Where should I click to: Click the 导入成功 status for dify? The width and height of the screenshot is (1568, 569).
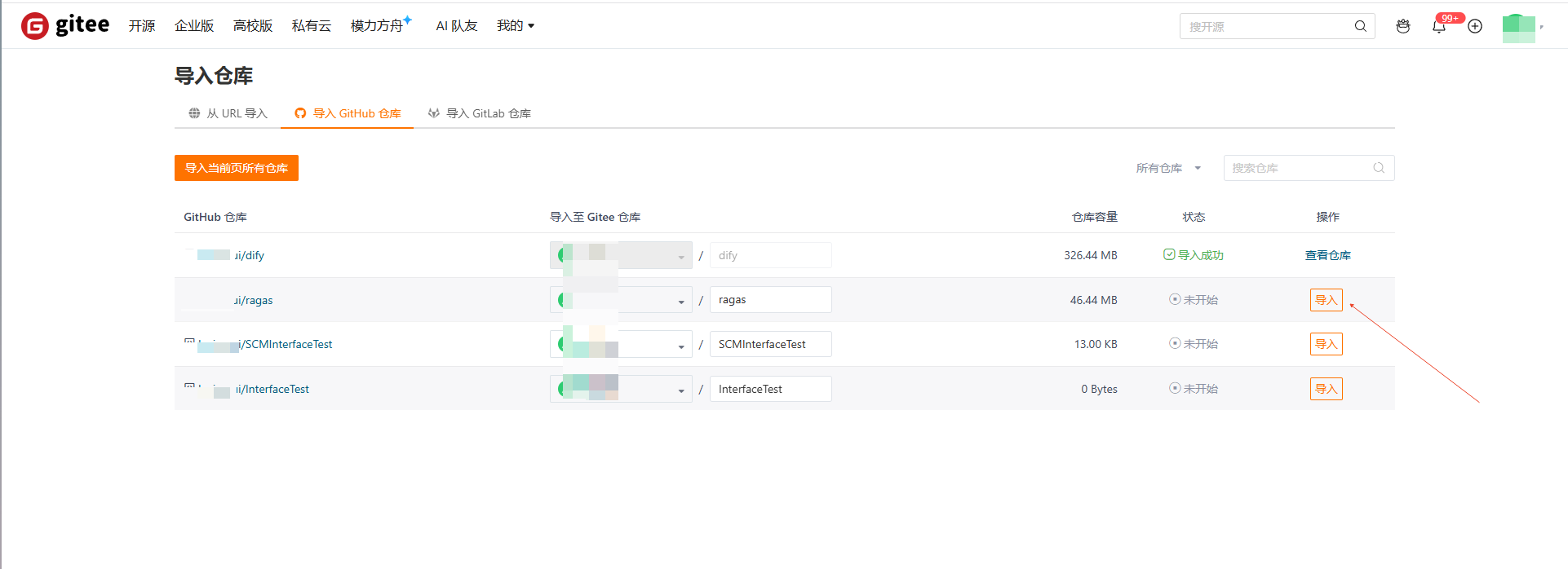pyautogui.click(x=1193, y=255)
